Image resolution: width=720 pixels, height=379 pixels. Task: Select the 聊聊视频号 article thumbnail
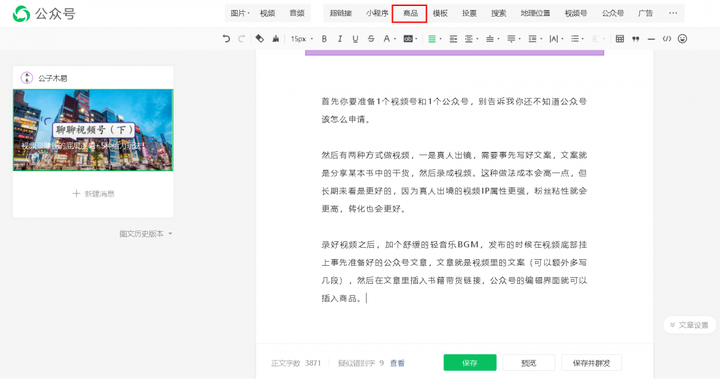[93, 130]
